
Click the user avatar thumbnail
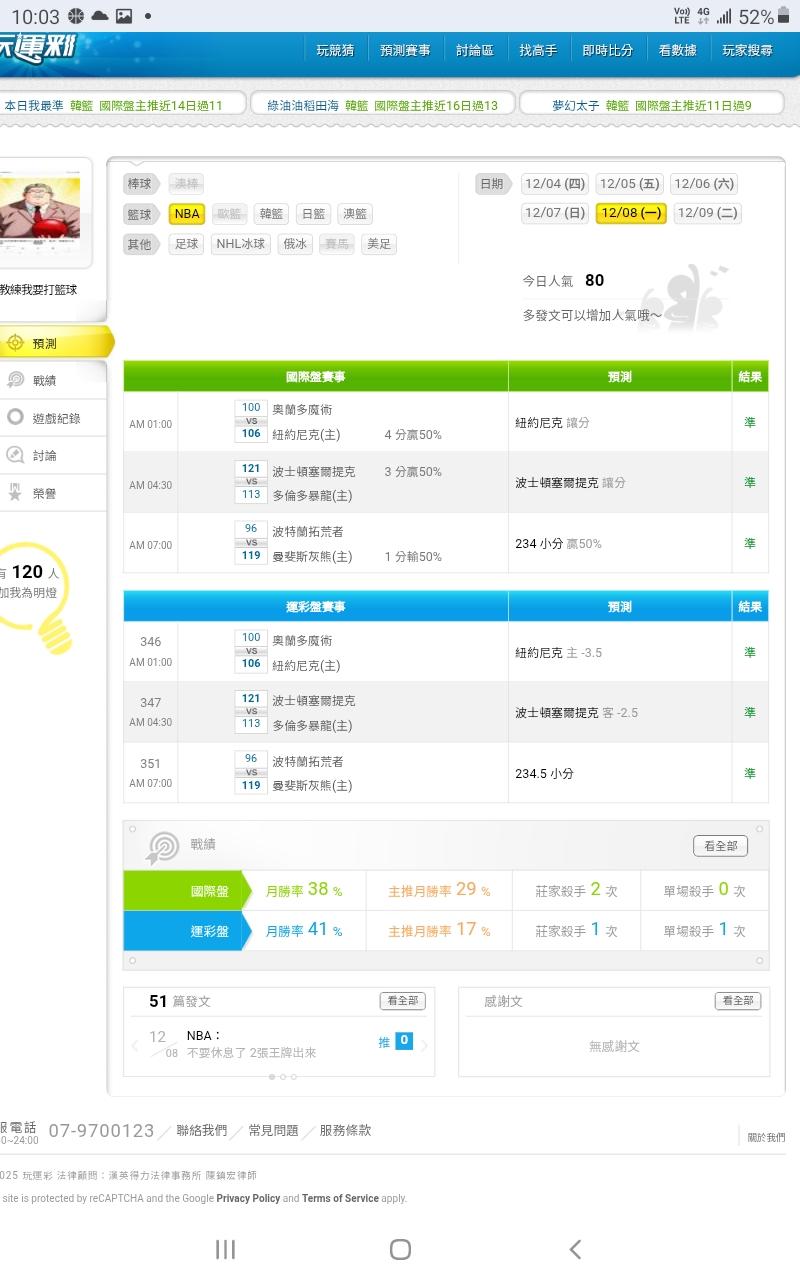click(x=40, y=208)
